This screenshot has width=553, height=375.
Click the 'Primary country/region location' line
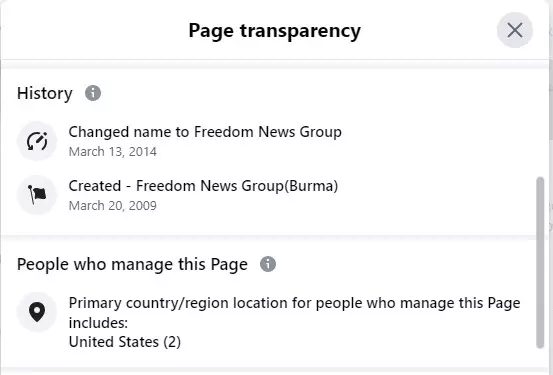point(294,303)
